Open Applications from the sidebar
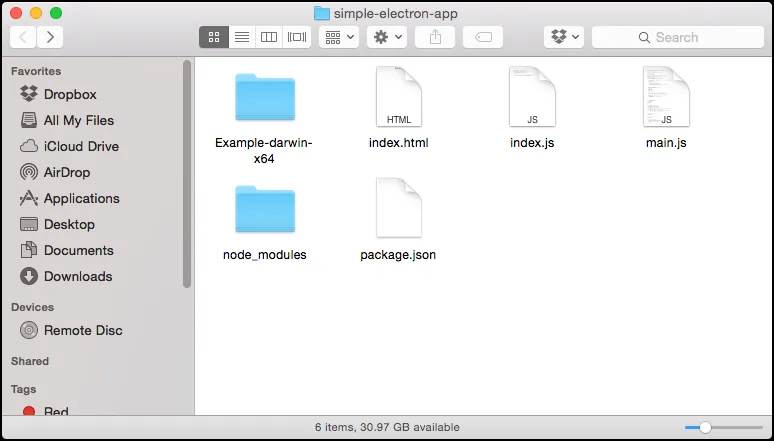Screen dimensions: 774x441 click(x=70, y=199)
